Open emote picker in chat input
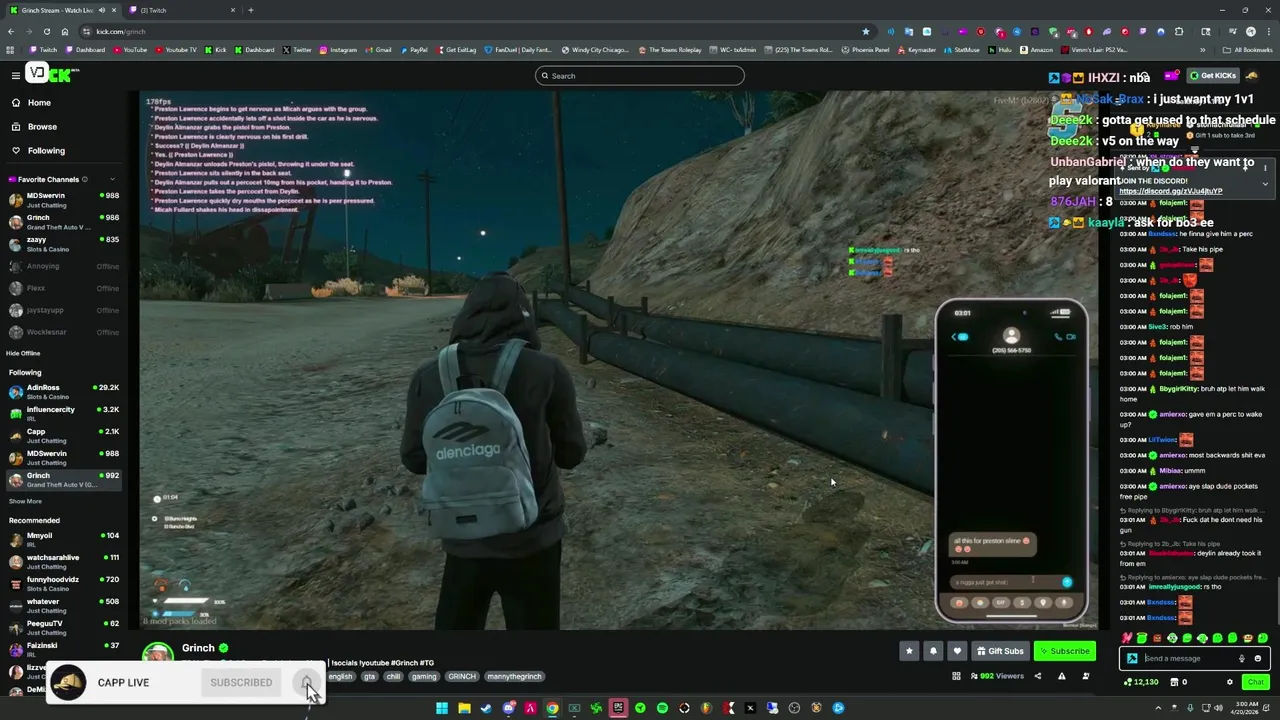Image resolution: width=1280 pixels, height=720 pixels. tap(1258, 658)
